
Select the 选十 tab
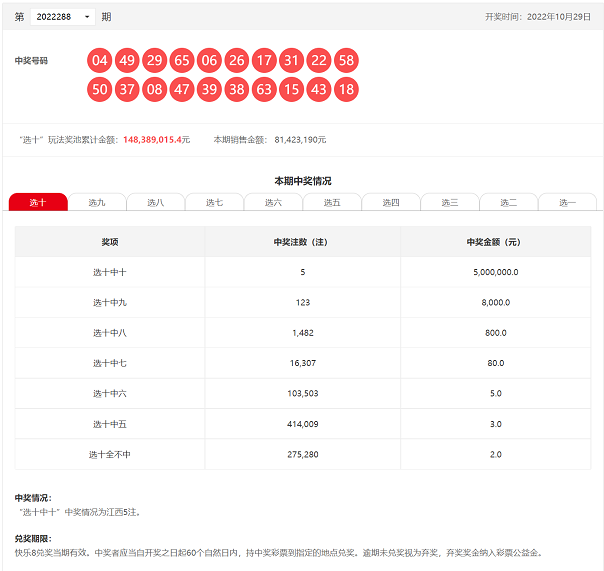point(38,202)
